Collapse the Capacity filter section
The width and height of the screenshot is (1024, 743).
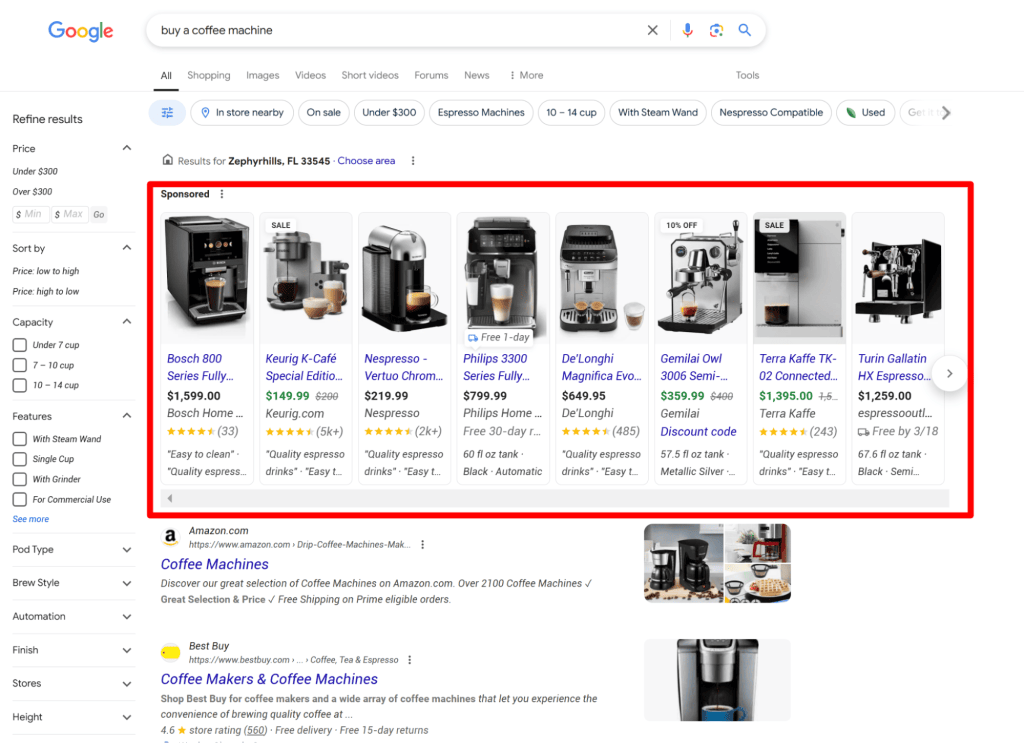tap(127, 321)
